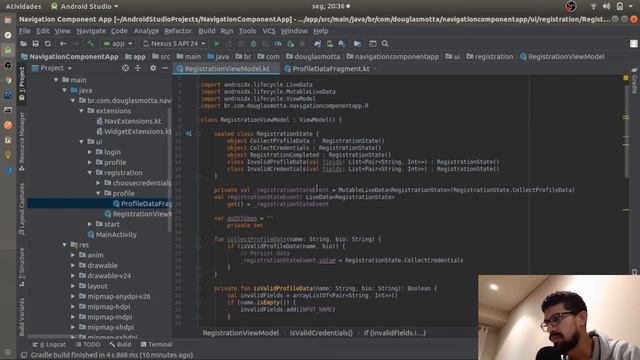Click douglasmotta in the navigation bar
Viewport: 640px width, 360px height.
click(x=313, y=57)
